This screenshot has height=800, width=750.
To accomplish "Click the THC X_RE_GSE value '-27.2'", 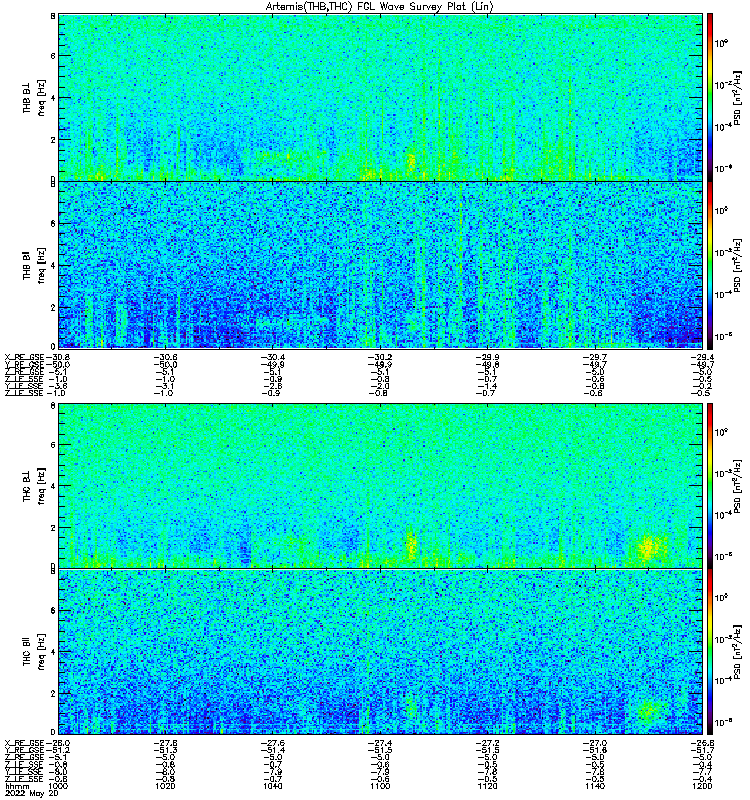I will [x=488, y=743].
